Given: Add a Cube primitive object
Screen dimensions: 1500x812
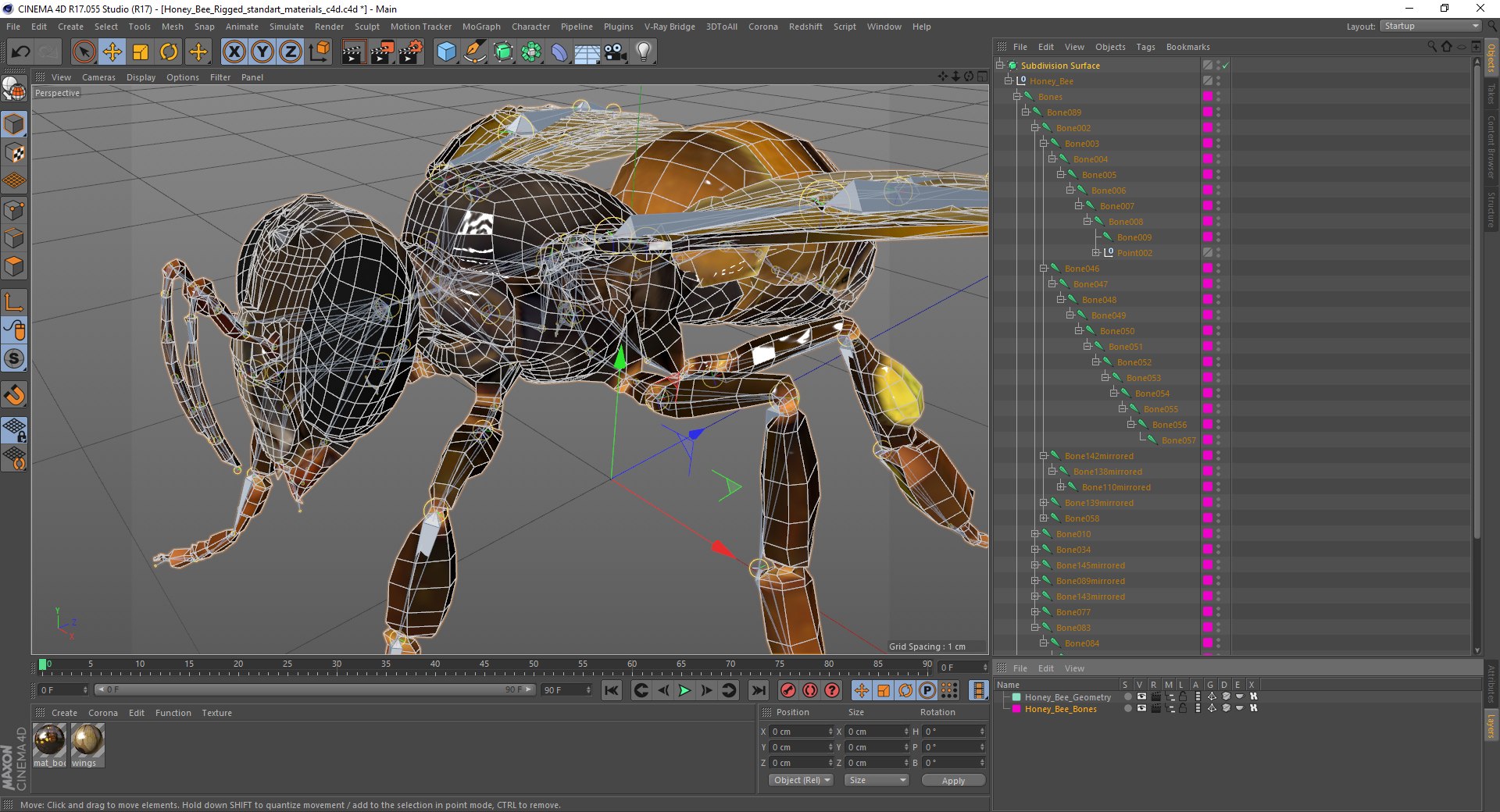Looking at the screenshot, I should point(446,52).
